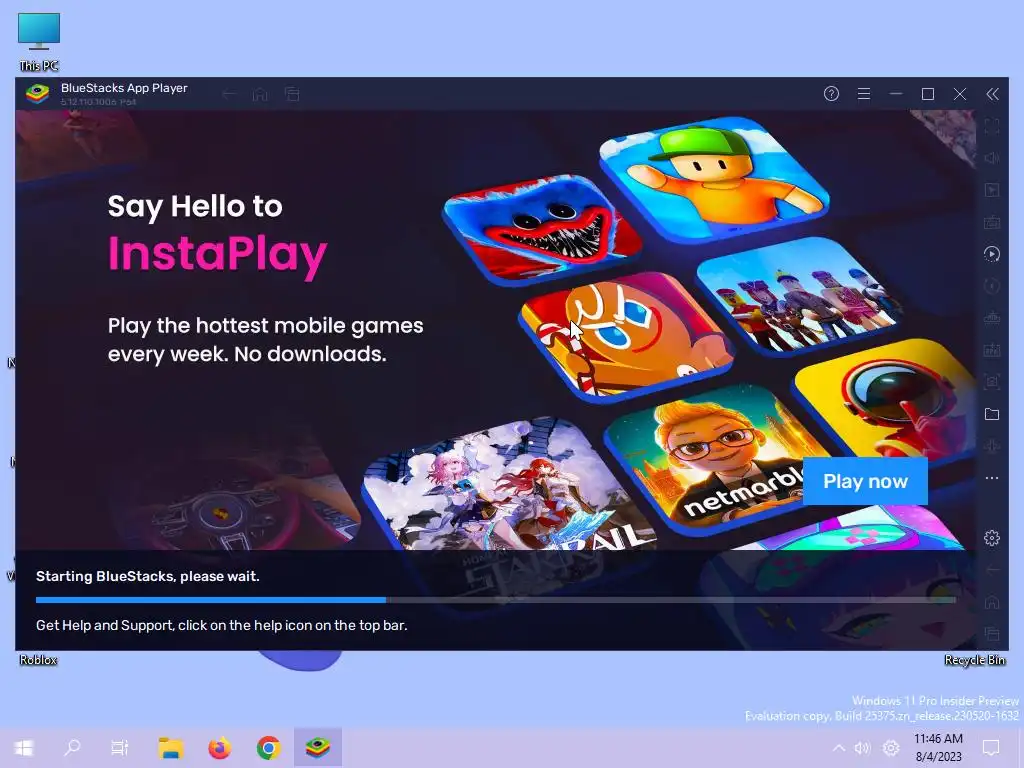Open the BlueStacks help icon

[x=831, y=94]
